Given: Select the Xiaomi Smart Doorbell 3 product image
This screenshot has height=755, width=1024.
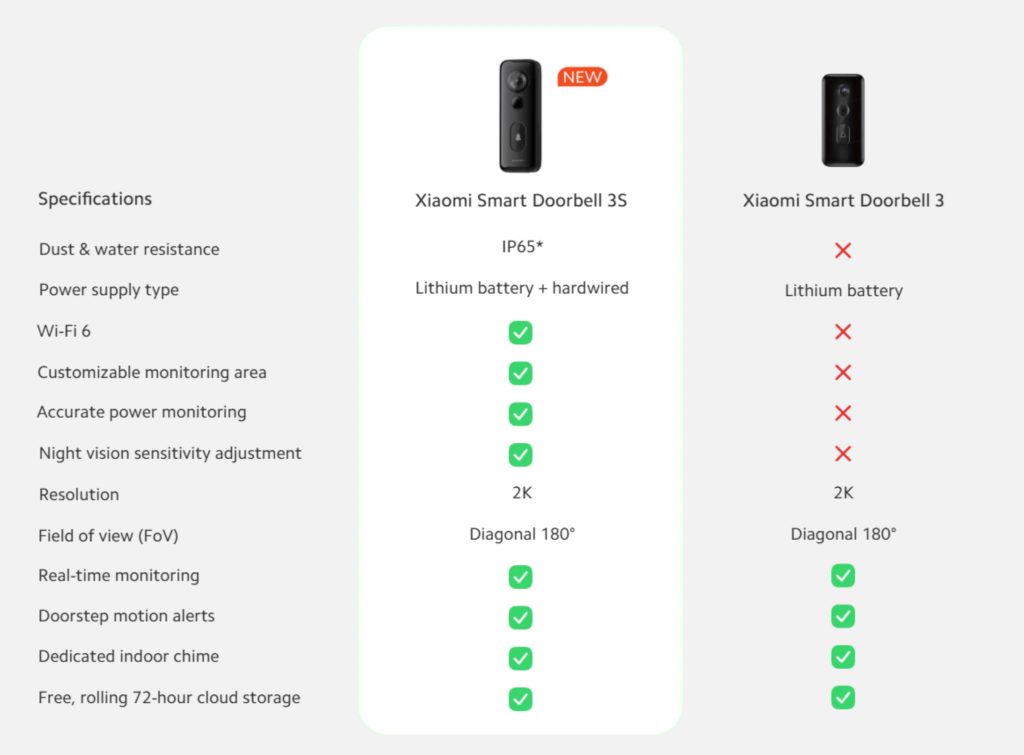Looking at the screenshot, I should tap(843, 120).
